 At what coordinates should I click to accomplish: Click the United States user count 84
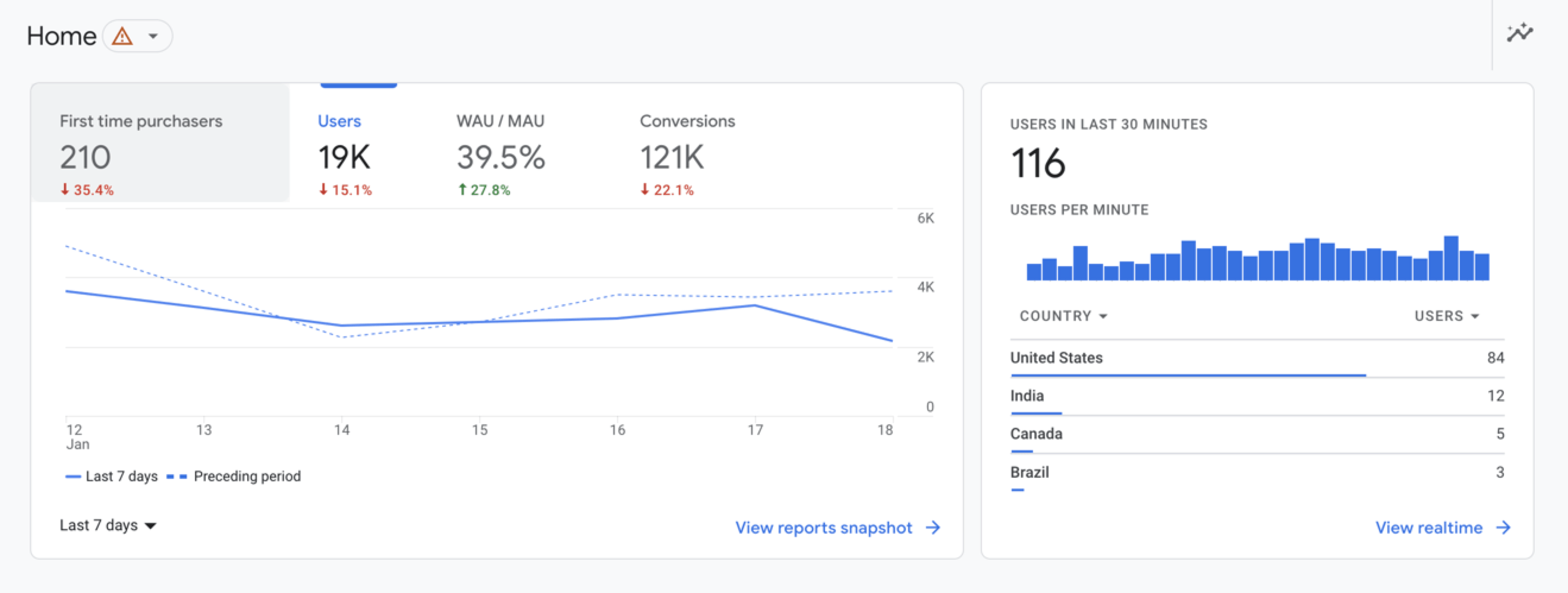[x=1495, y=358]
